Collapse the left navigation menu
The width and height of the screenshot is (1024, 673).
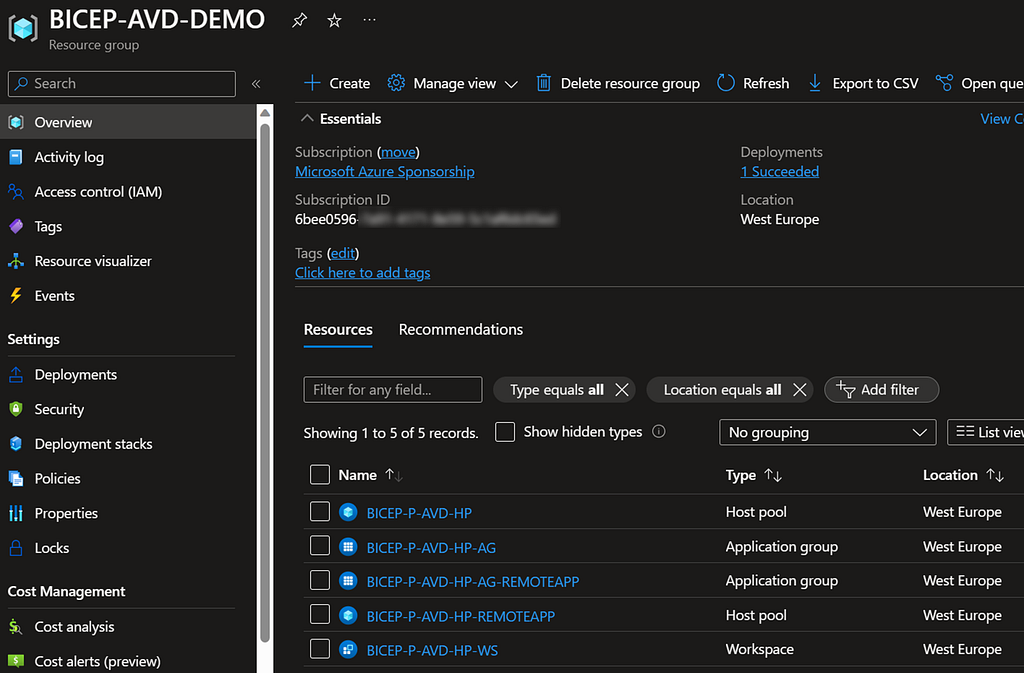[256, 84]
